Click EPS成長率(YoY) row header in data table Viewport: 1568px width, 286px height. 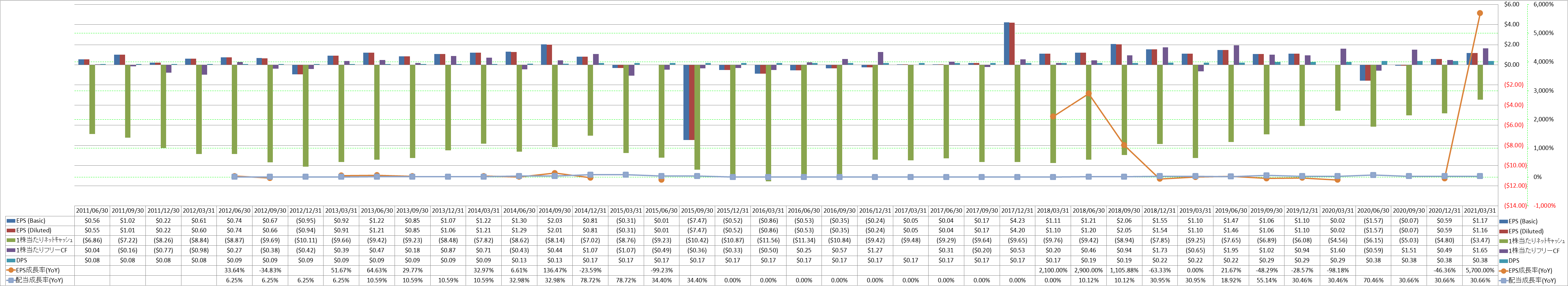coord(40,270)
